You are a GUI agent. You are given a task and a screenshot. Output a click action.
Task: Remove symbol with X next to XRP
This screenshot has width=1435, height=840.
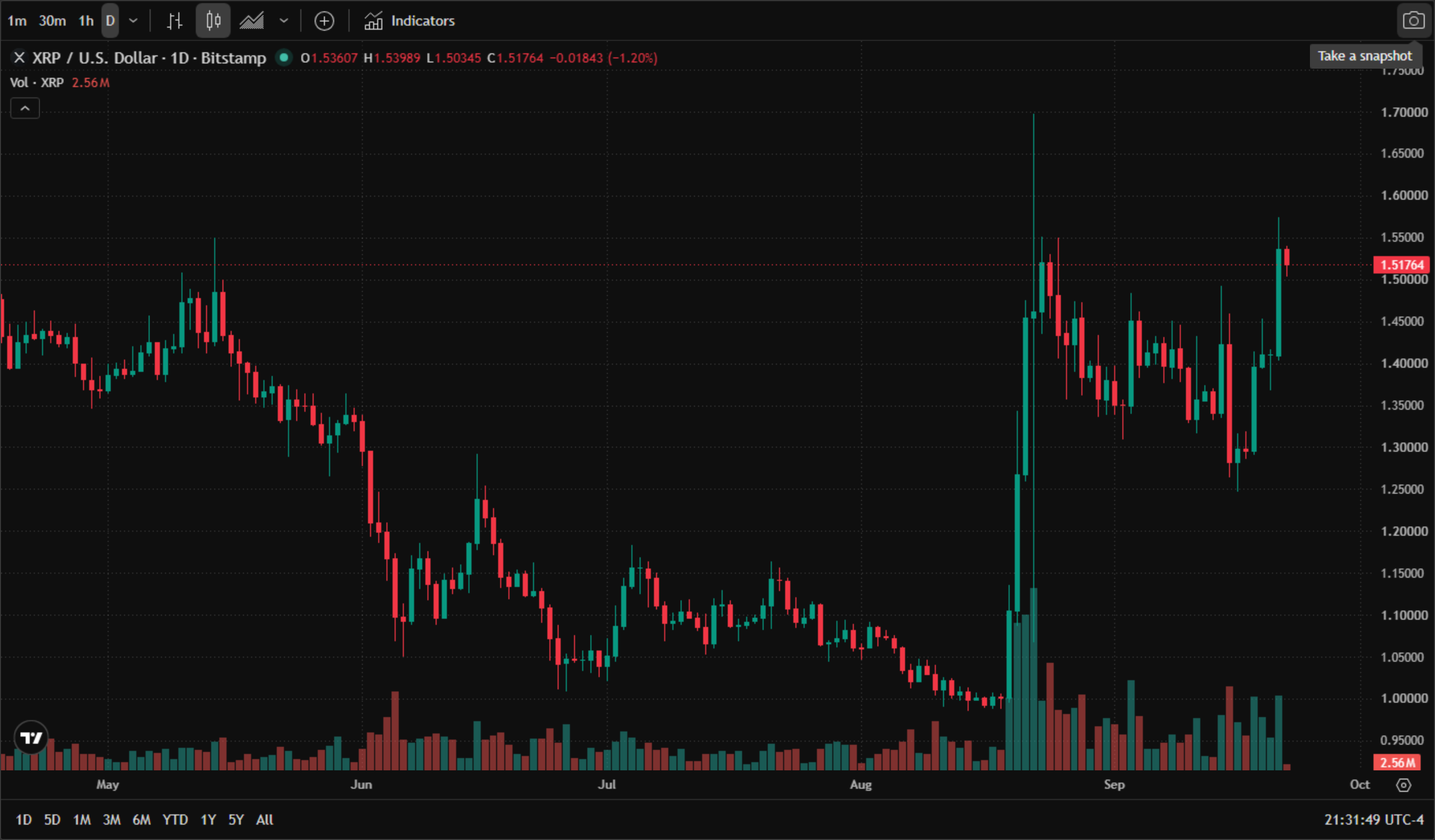coord(19,57)
